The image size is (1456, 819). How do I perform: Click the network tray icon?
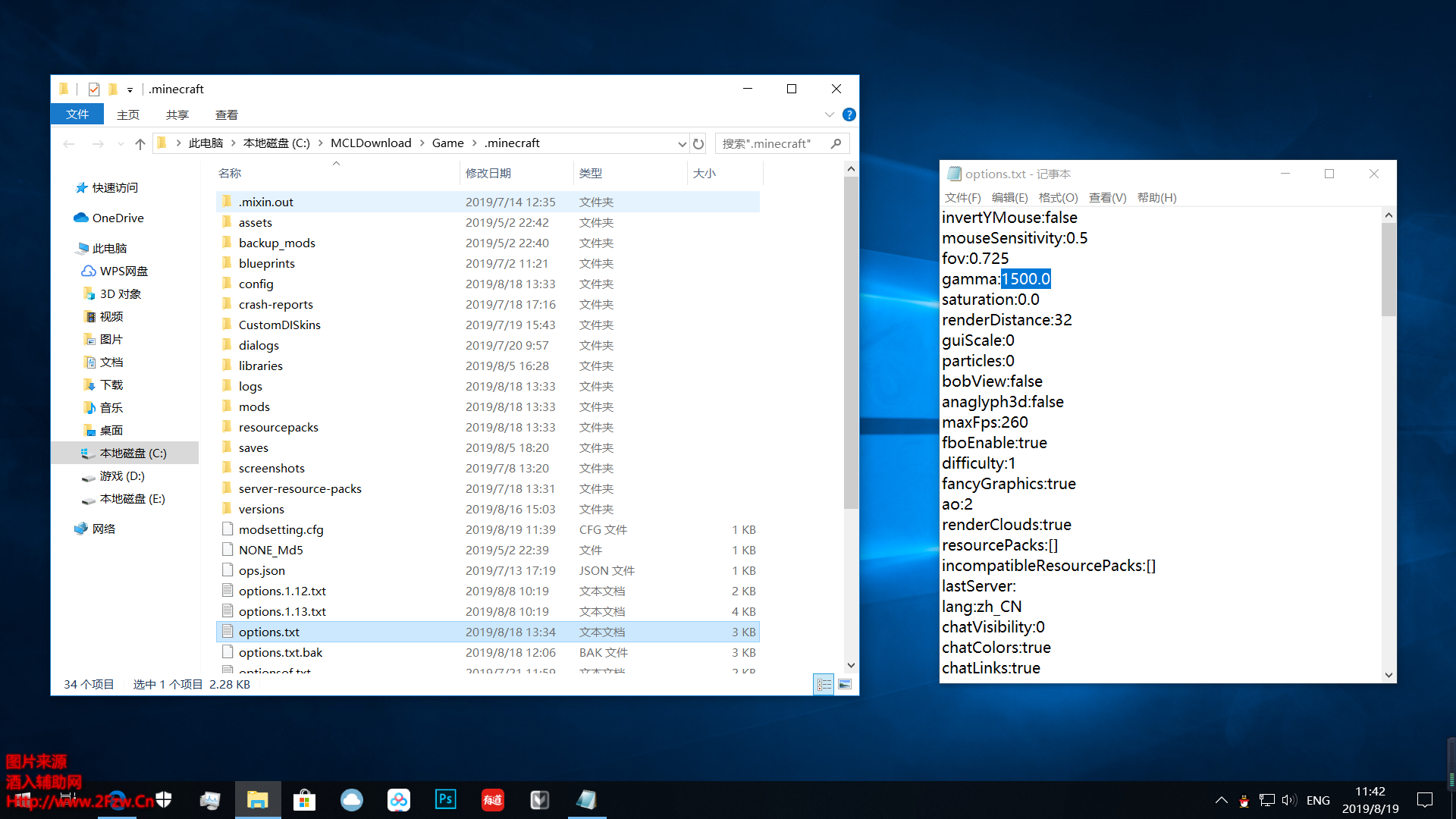(1266, 800)
